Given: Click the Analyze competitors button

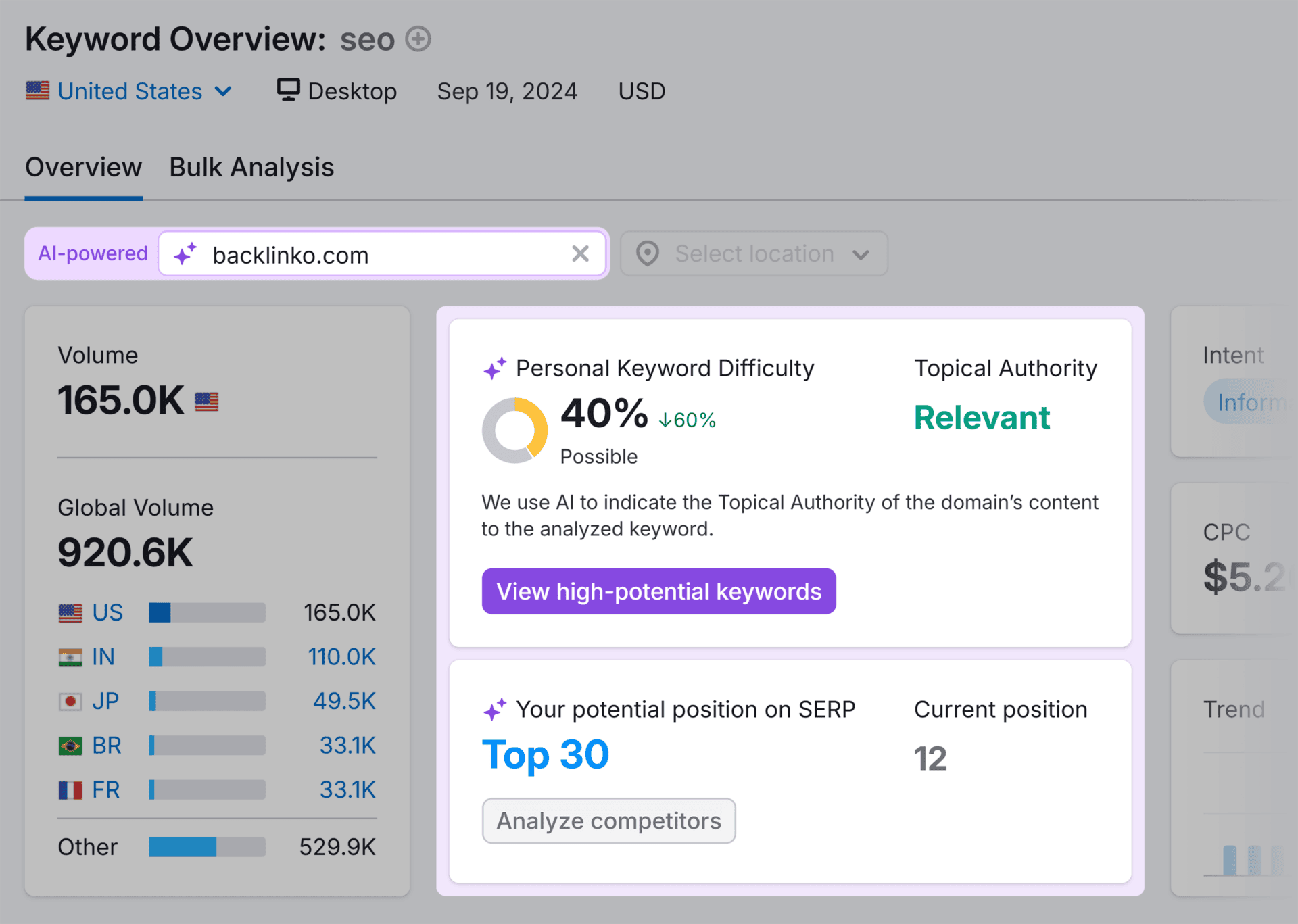Looking at the screenshot, I should point(608,820).
